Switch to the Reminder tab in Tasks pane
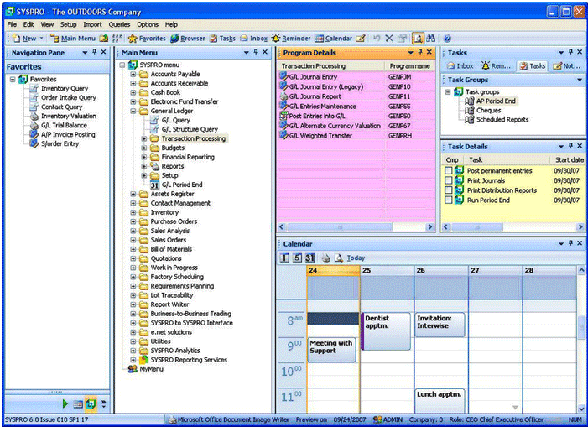Image resolution: width=588 pixels, height=427 pixels. (496, 66)
